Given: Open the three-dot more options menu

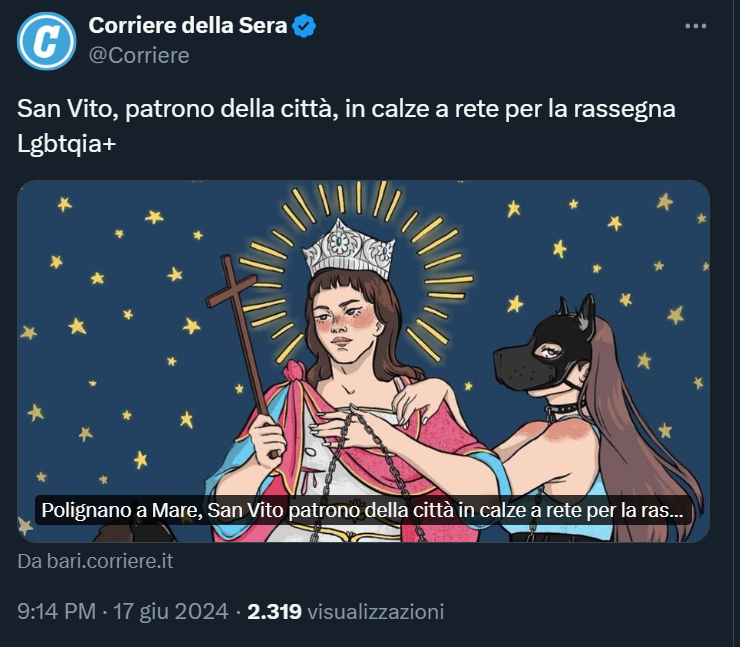Looking at the screenshot, I should 697,26.
